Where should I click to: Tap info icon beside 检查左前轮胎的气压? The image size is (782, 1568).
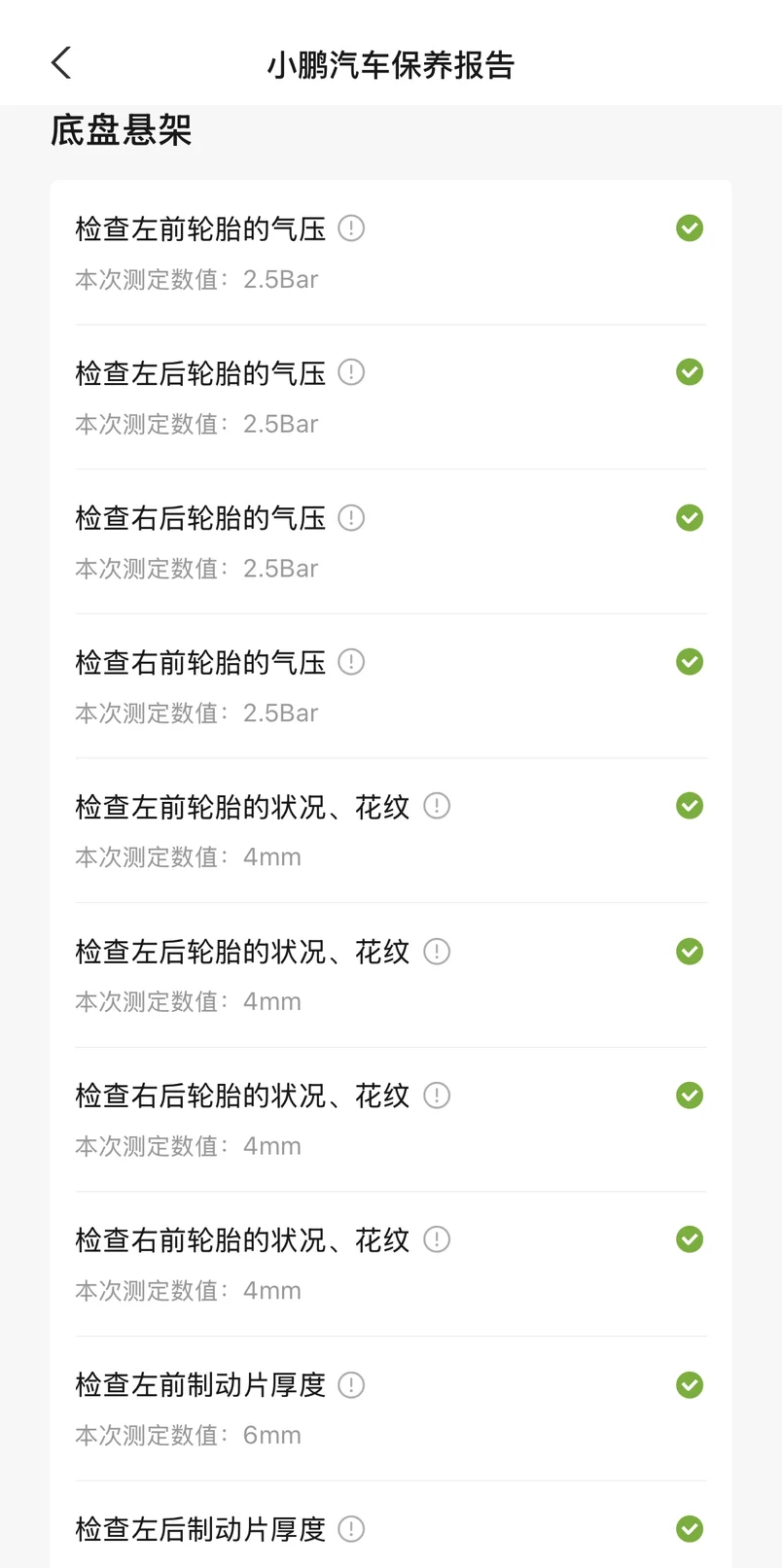[351, 228]
